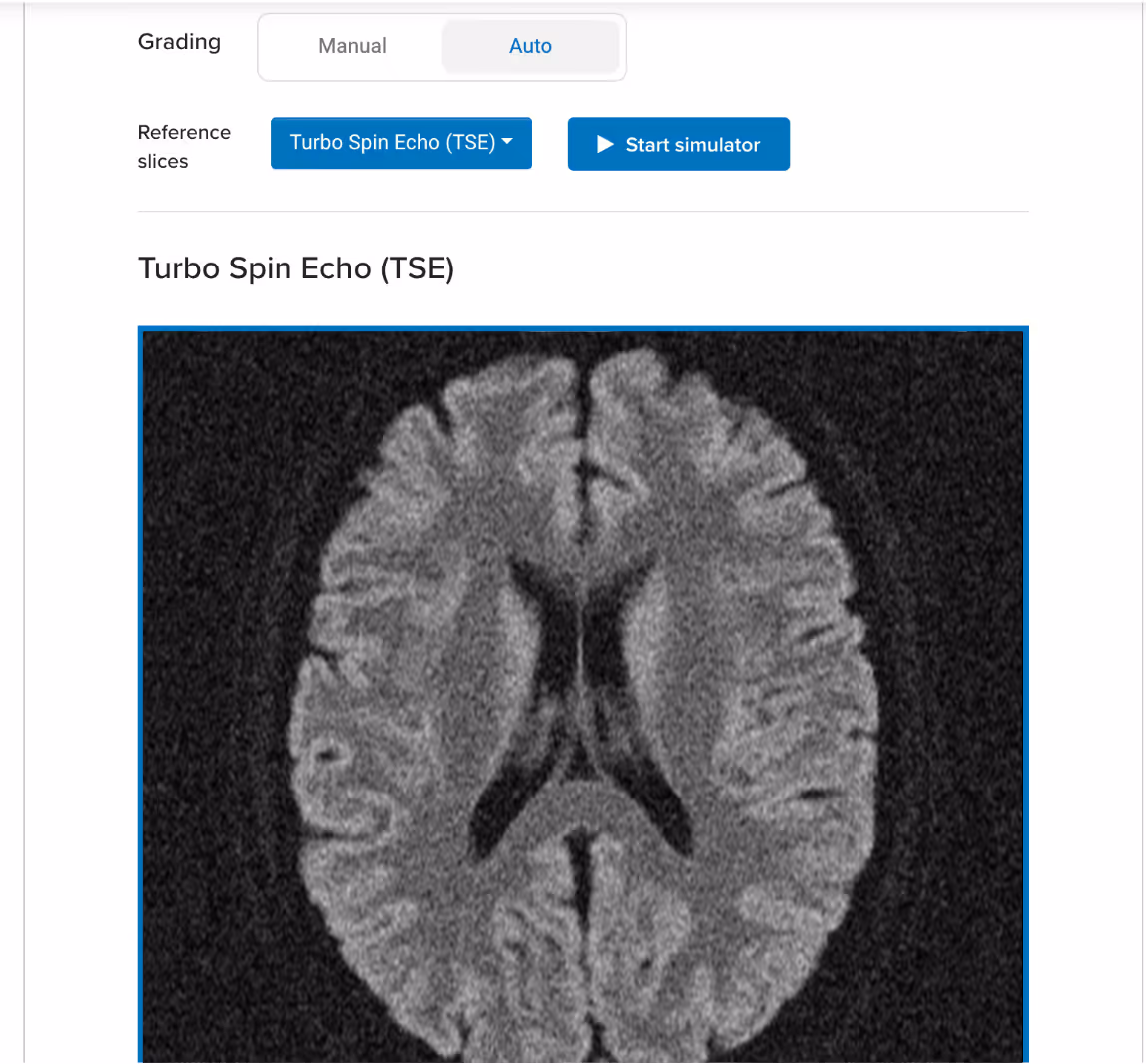Click the Turbo Spin Echo (TSE) heading

[x=295, y=268]
